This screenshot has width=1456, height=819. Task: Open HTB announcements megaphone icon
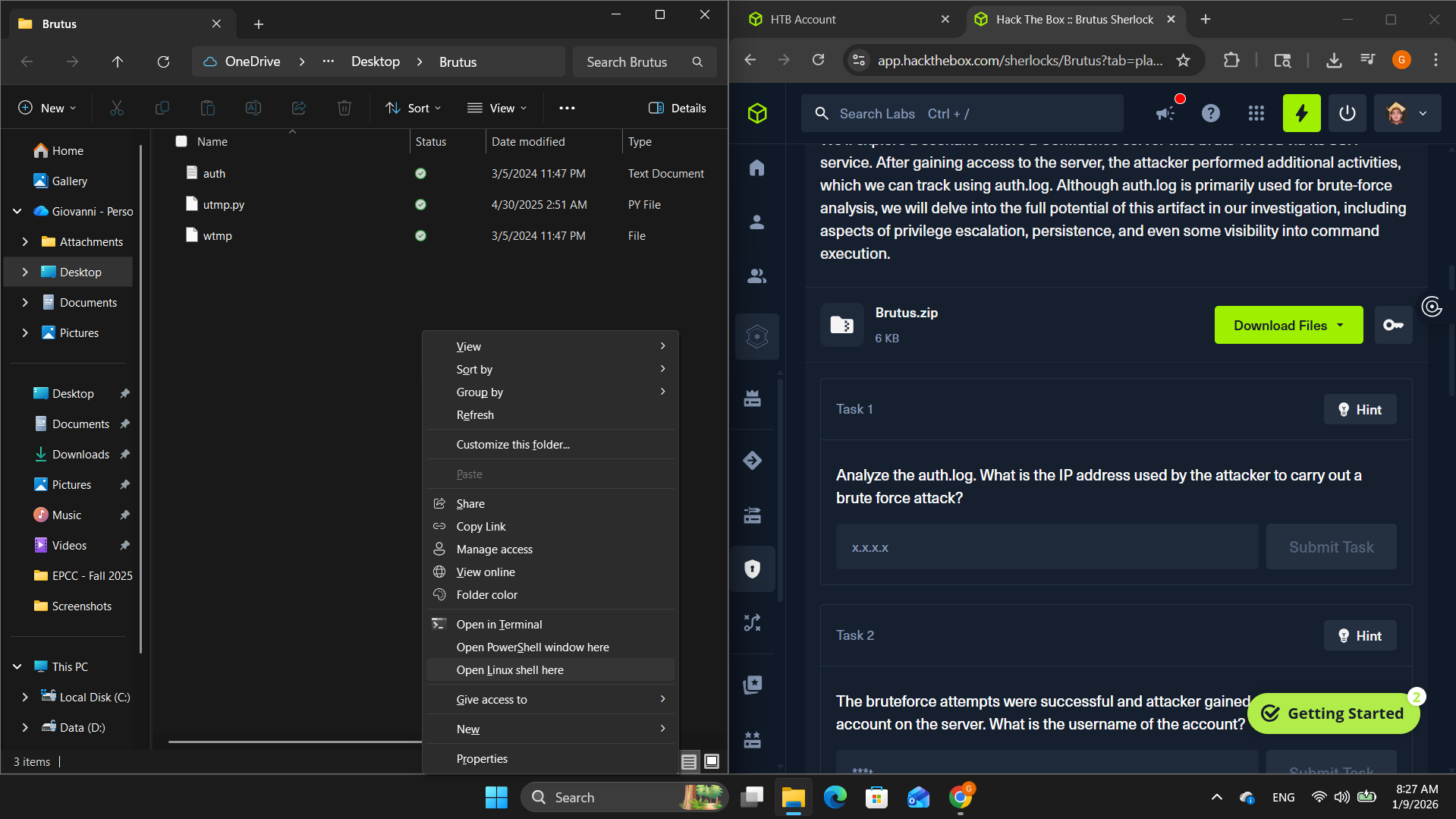point(1165,113)
